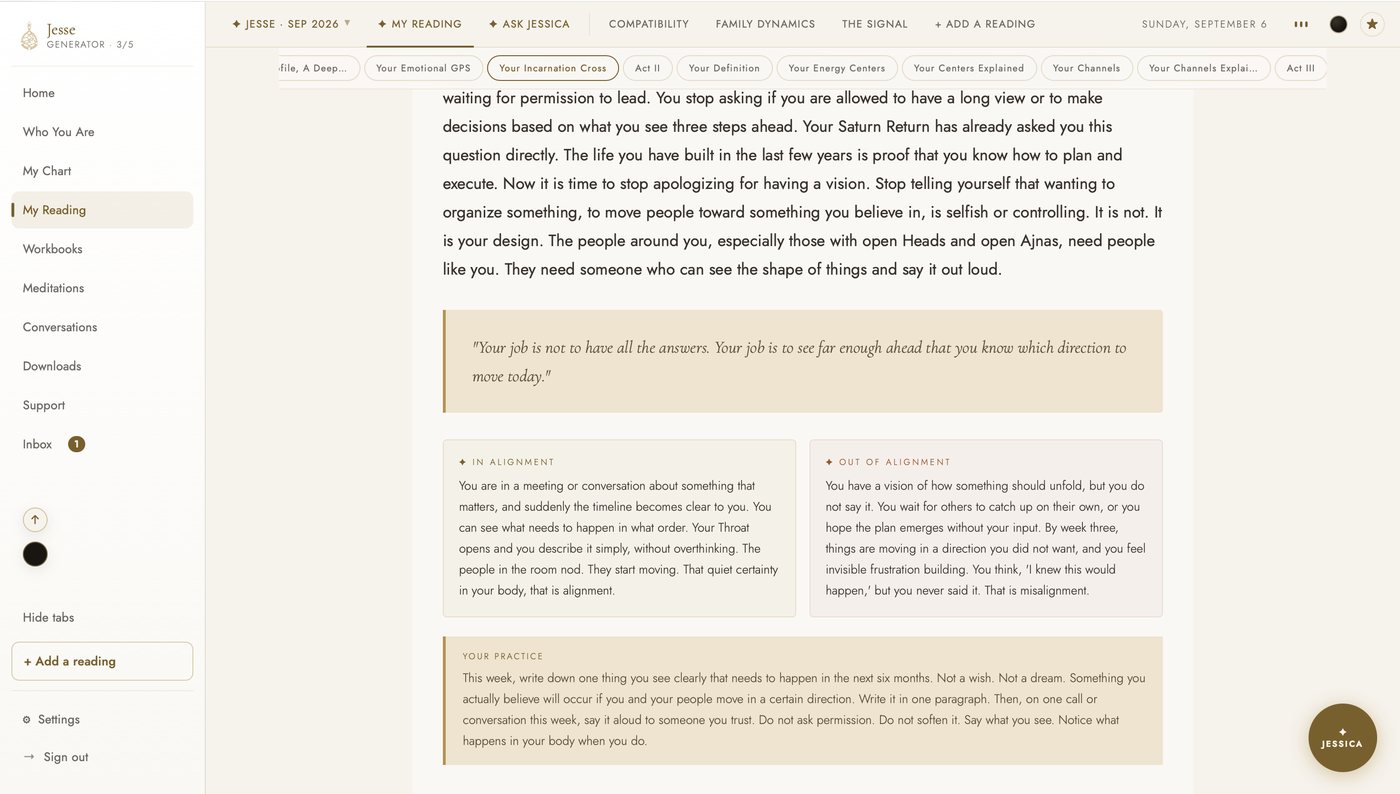Toggle the dark circle switch in the sidebar
The image size is (1400, 794).
35,554
